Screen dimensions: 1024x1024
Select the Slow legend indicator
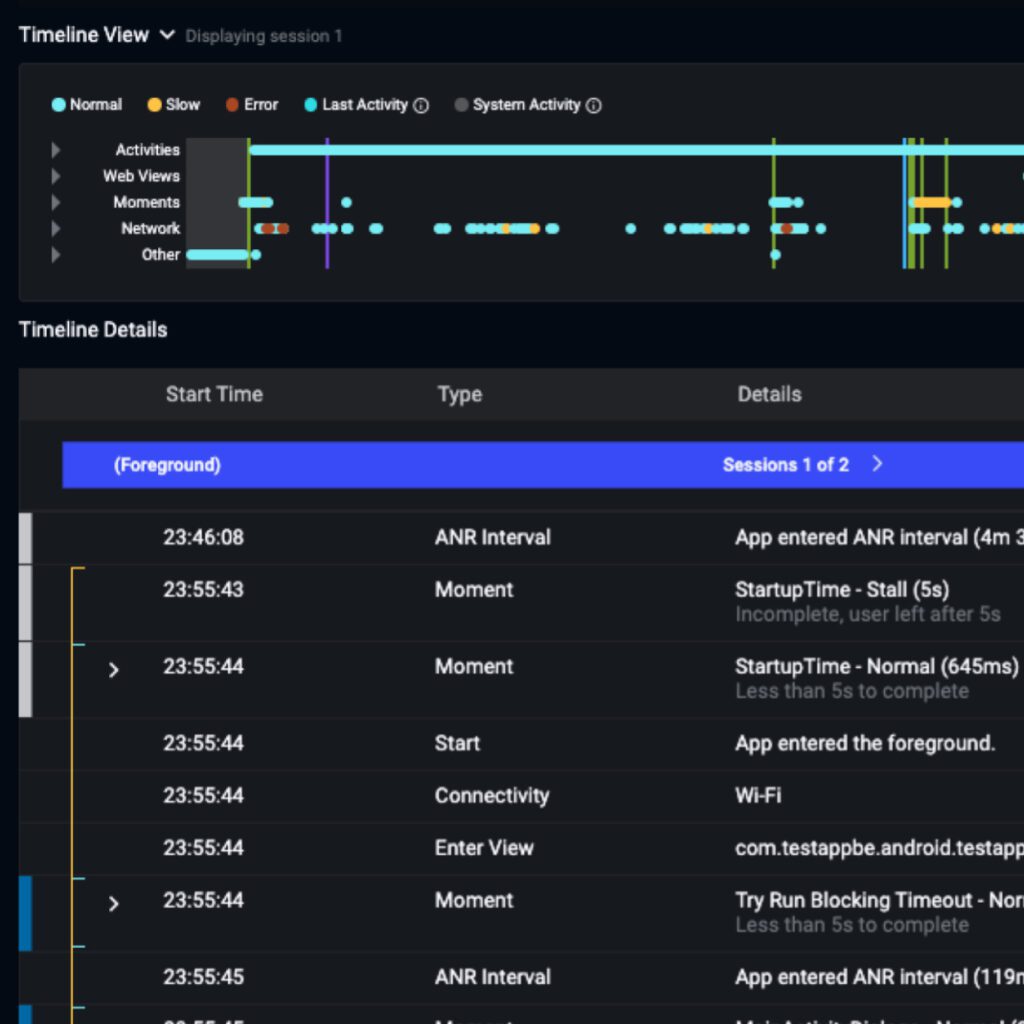click(x=152, y=105)
